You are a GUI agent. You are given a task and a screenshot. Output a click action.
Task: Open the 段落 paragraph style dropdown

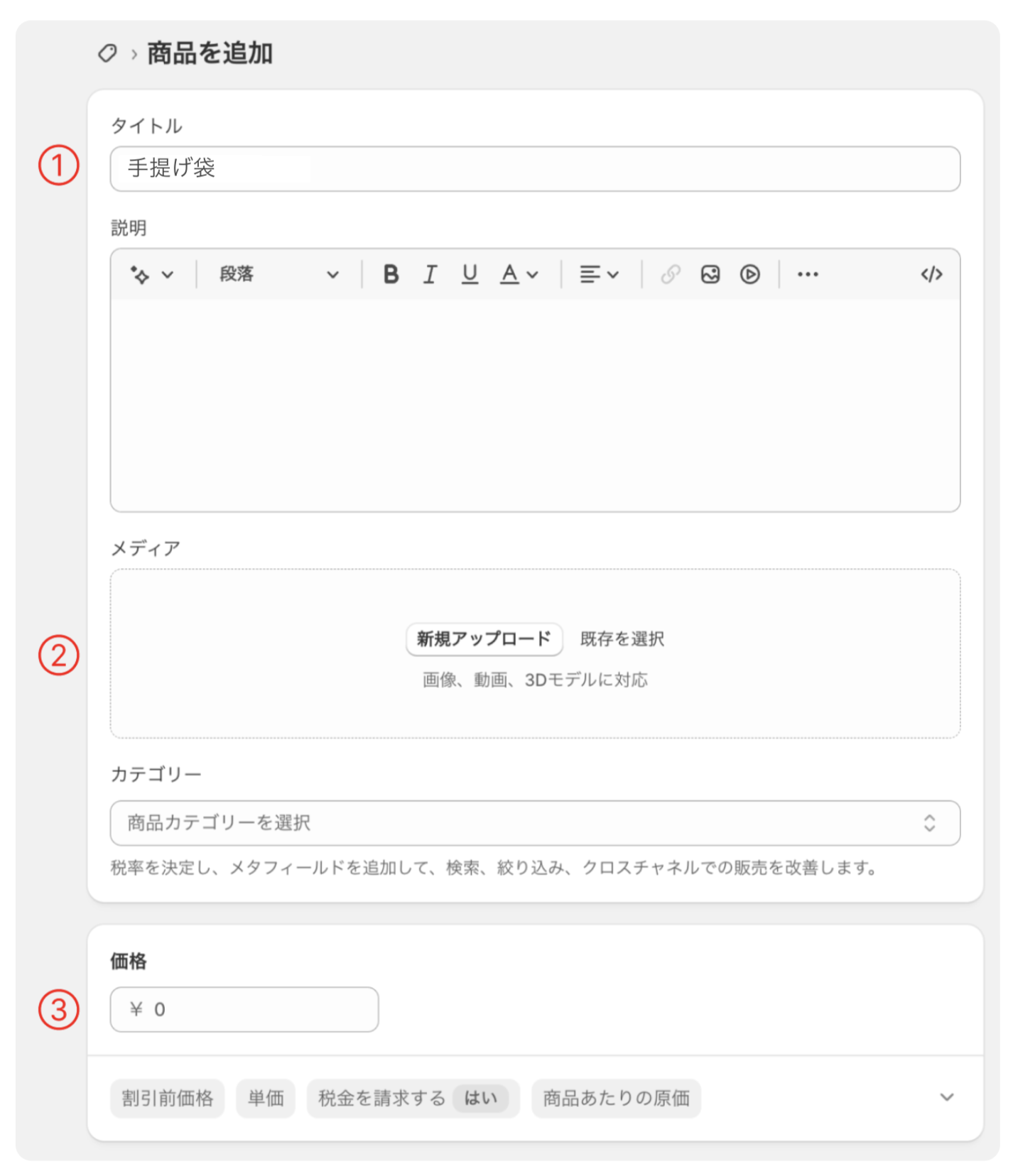tap(278, 275)
